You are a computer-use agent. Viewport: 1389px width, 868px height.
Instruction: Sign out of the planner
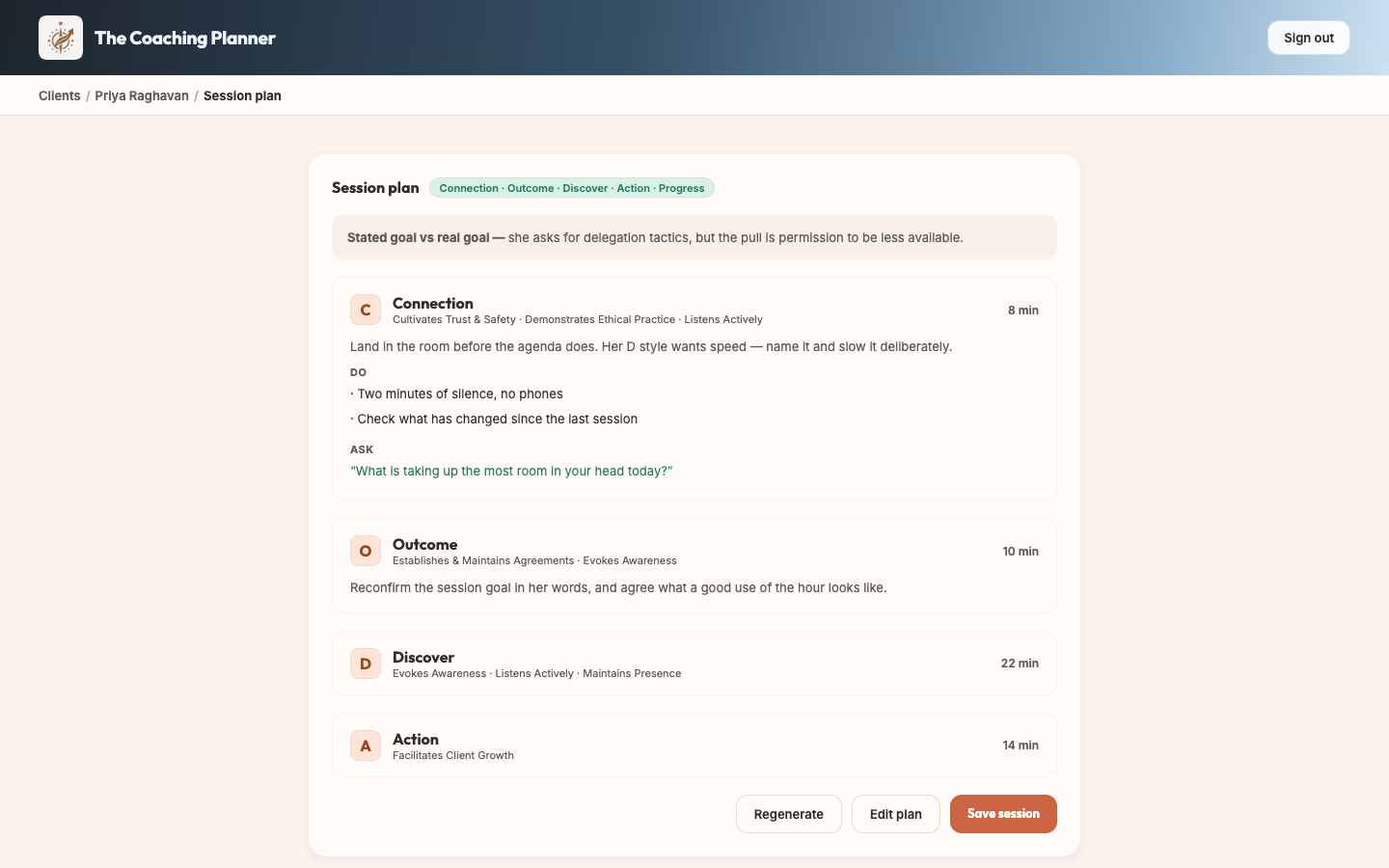pyautogui.click(x=1308, y=38)
